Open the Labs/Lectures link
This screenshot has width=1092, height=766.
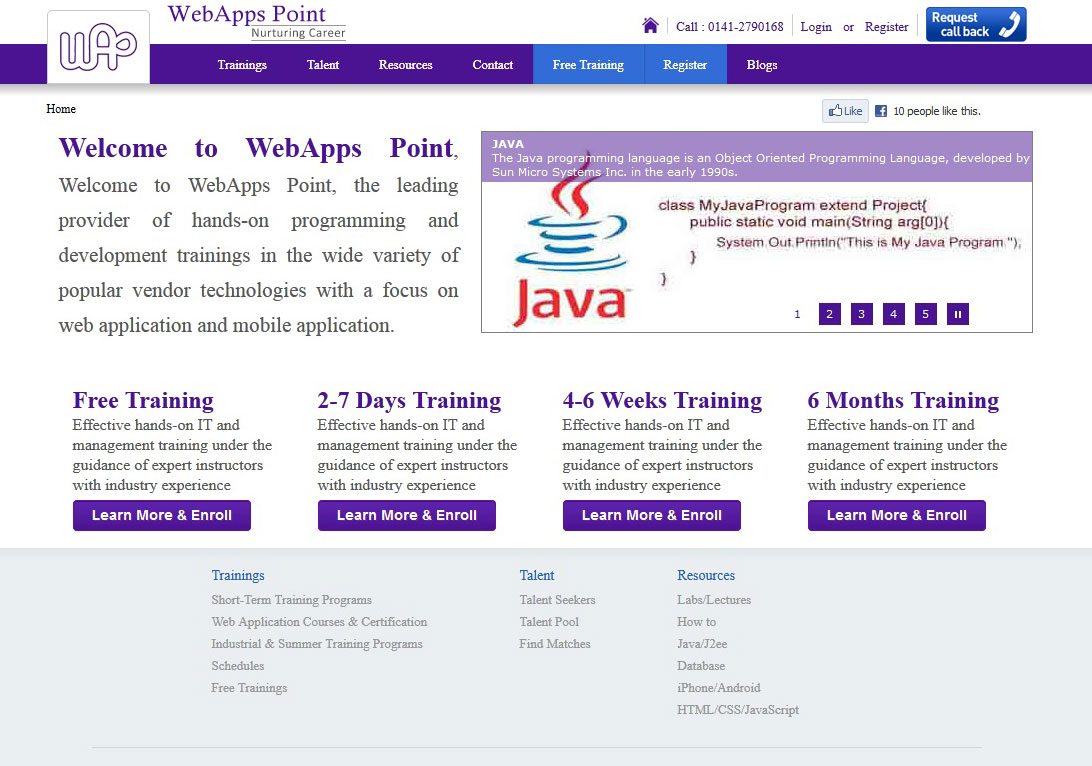tap(714, 600)
